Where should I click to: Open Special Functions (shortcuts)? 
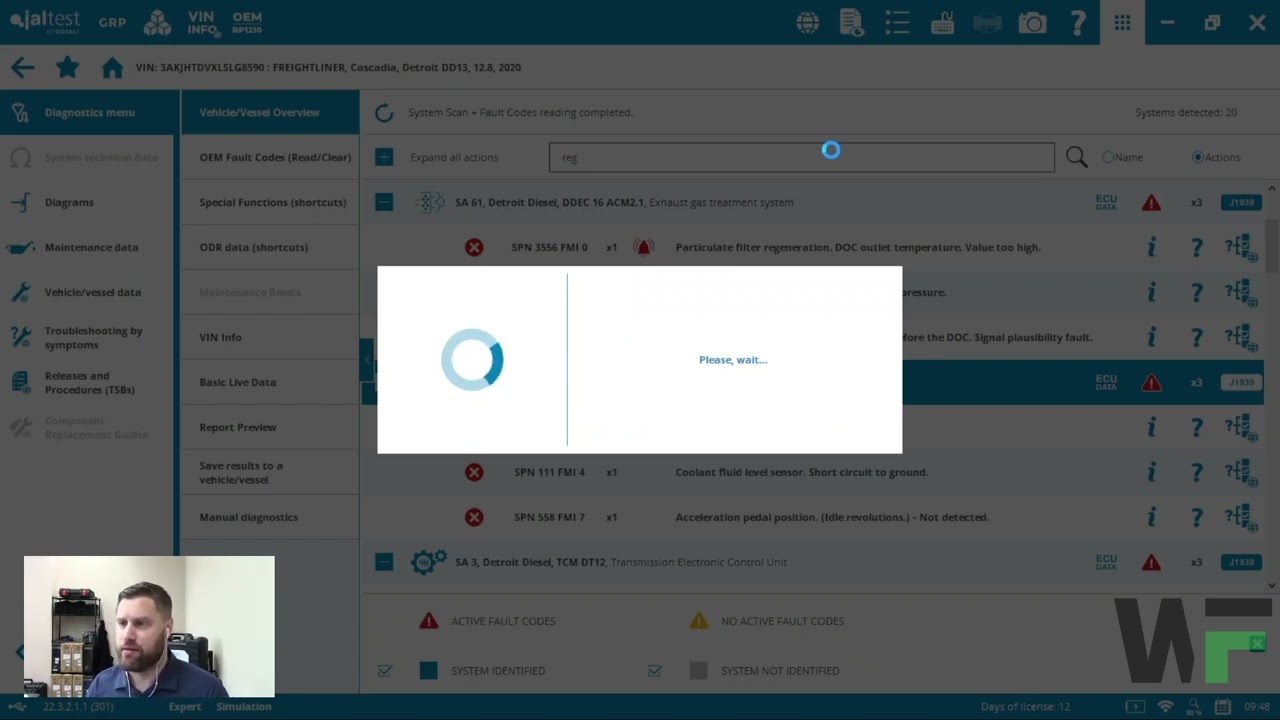click(270, 202)
